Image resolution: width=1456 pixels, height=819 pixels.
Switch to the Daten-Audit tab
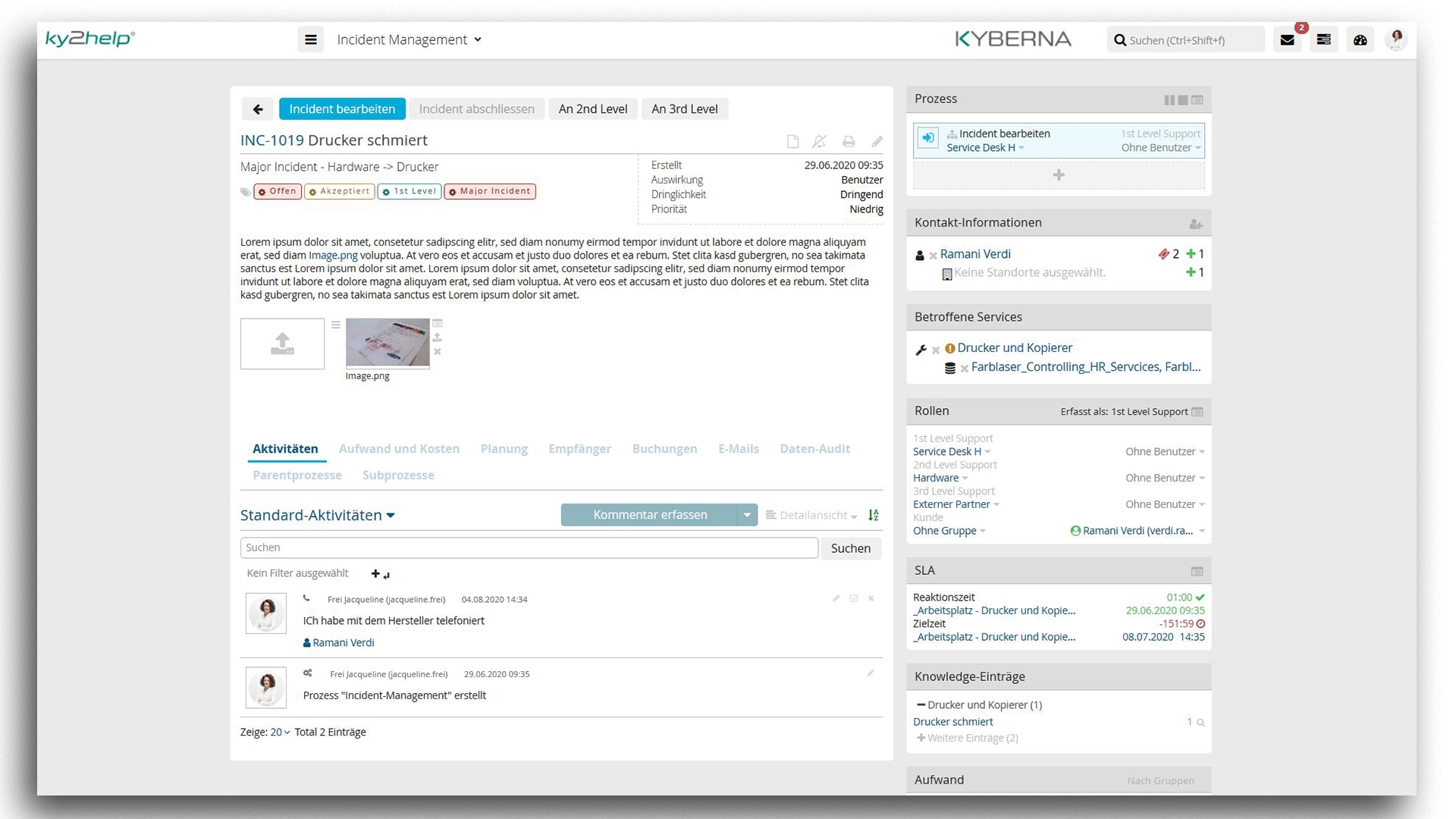click(x=814, y=449)
